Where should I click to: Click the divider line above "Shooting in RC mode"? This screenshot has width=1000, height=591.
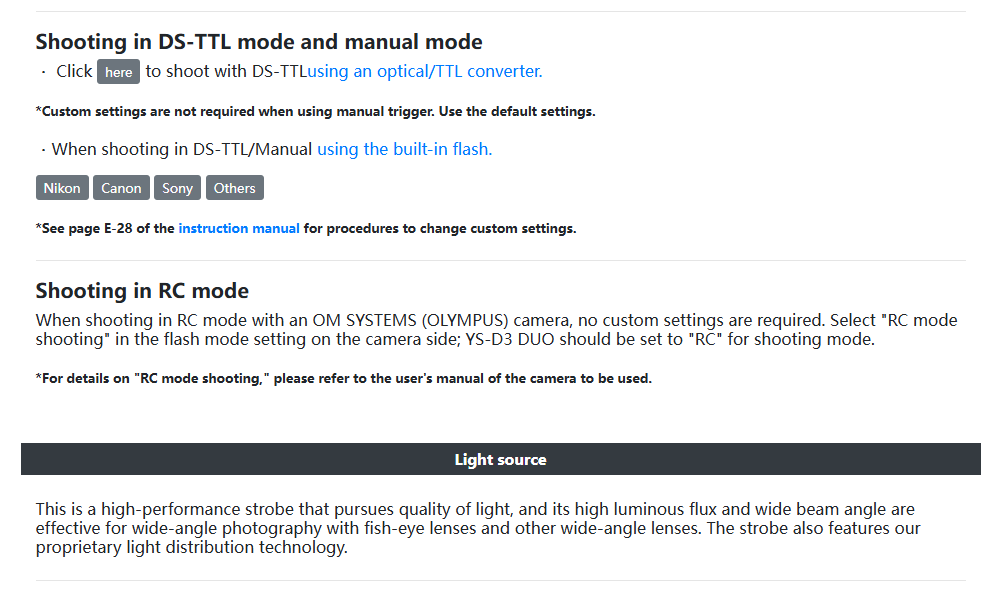click(x=500, y=261)
